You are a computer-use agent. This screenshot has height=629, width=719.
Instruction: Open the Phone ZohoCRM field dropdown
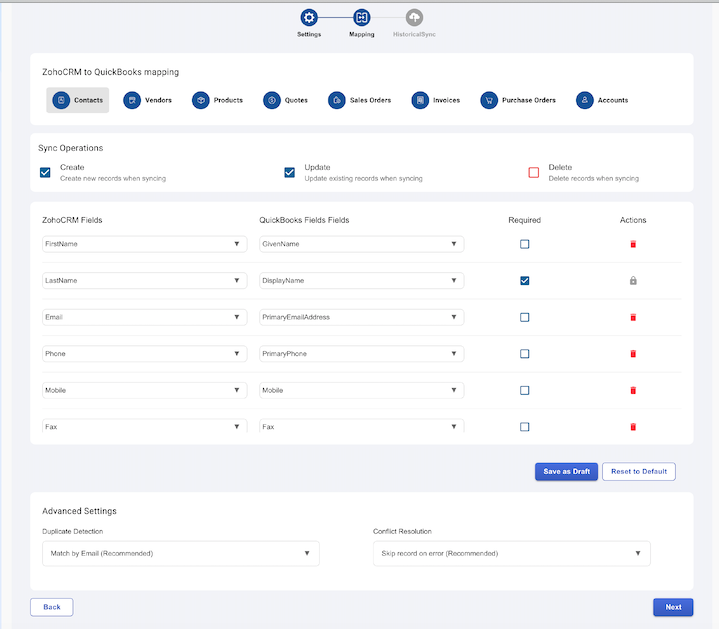coord(144,353)
